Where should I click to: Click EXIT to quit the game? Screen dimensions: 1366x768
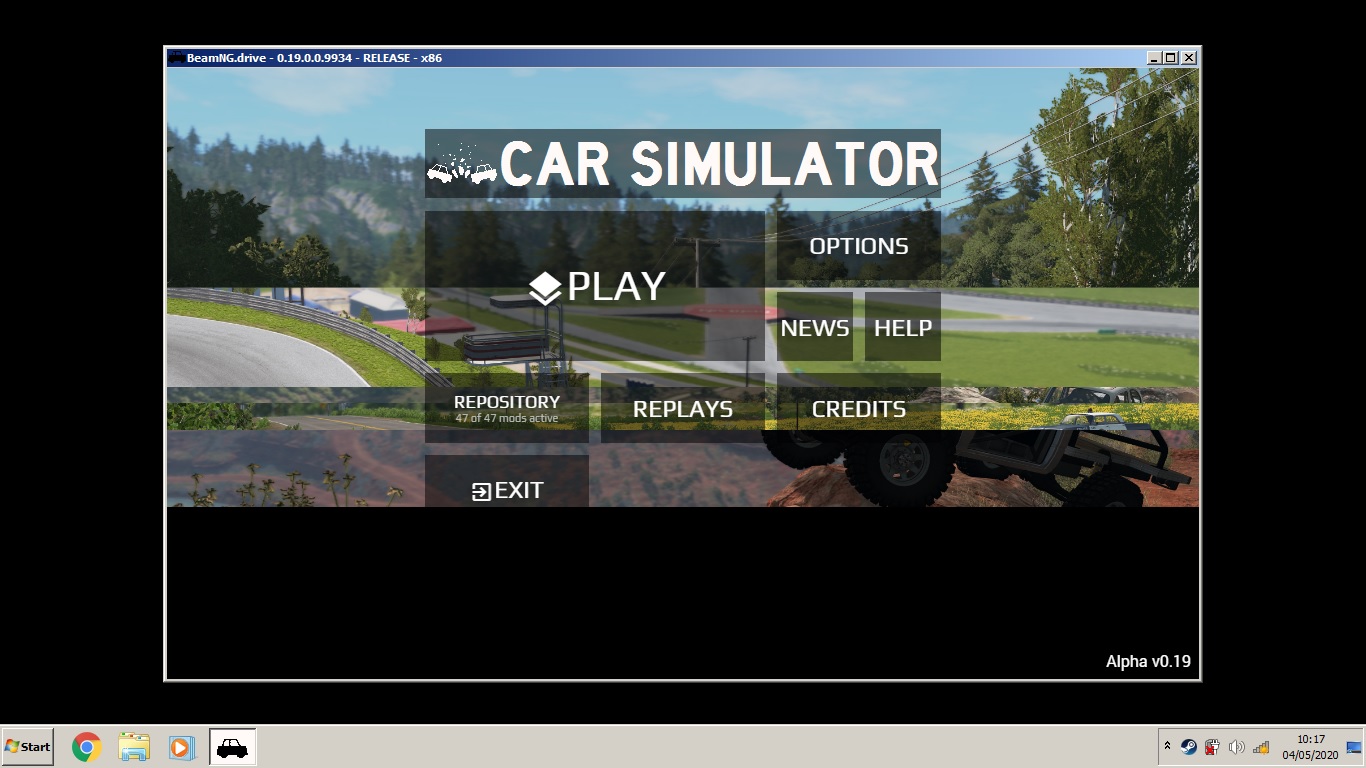507,481
